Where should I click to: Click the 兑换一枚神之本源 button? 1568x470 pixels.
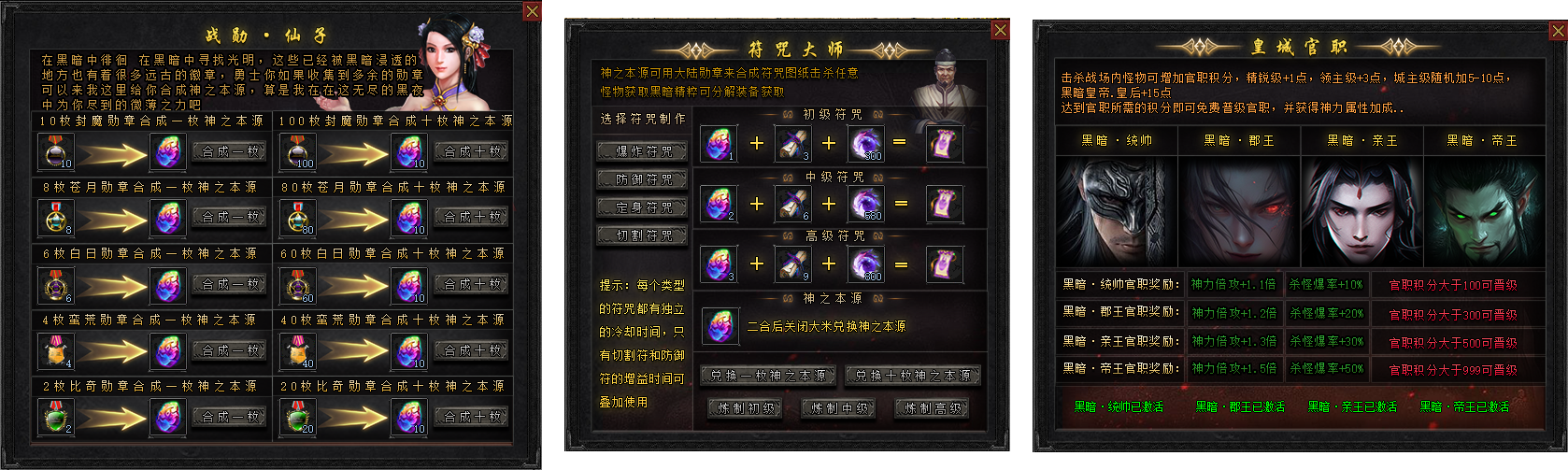[768, 376]
